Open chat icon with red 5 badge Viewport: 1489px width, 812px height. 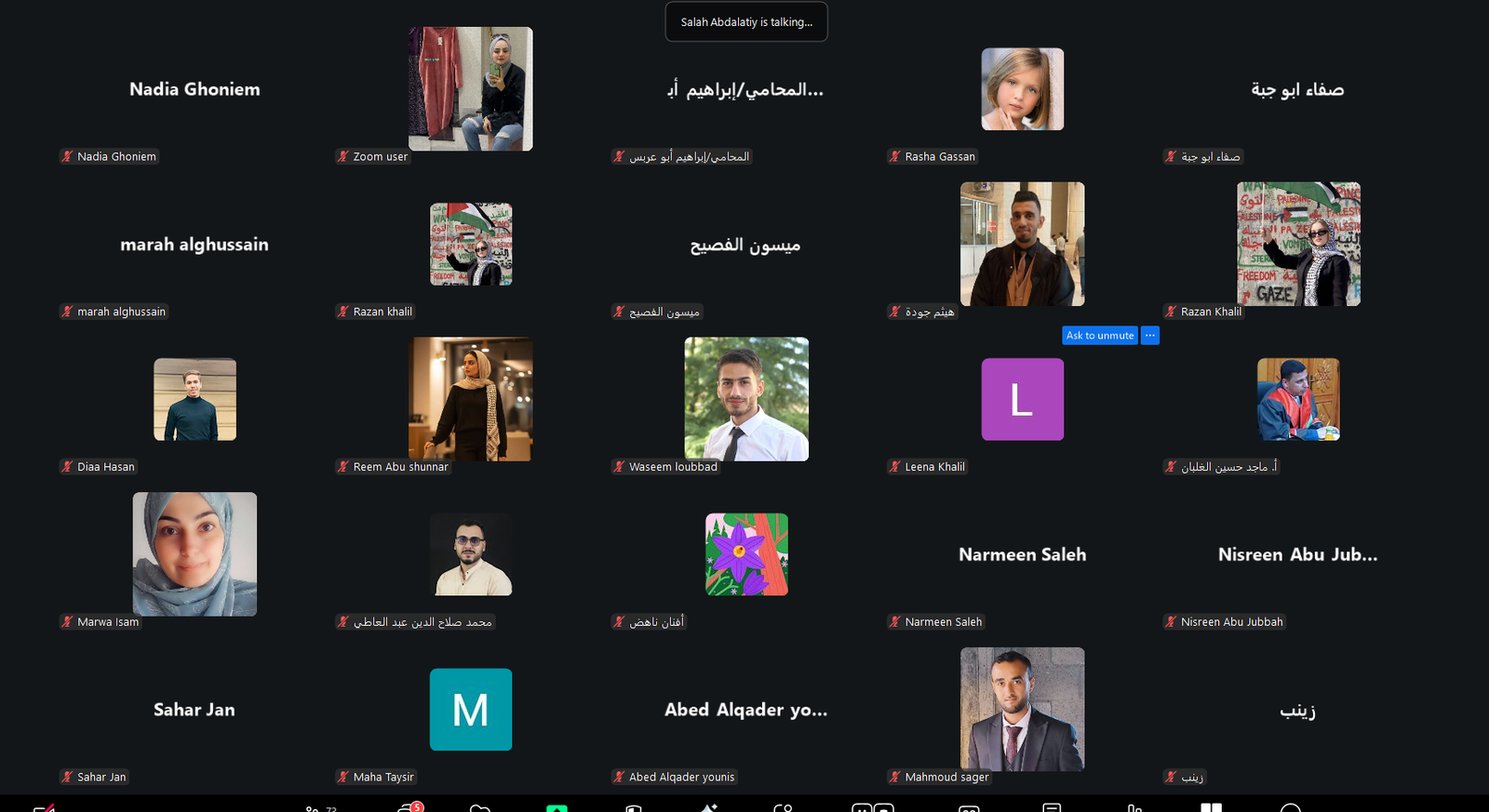tap(409, 806)
